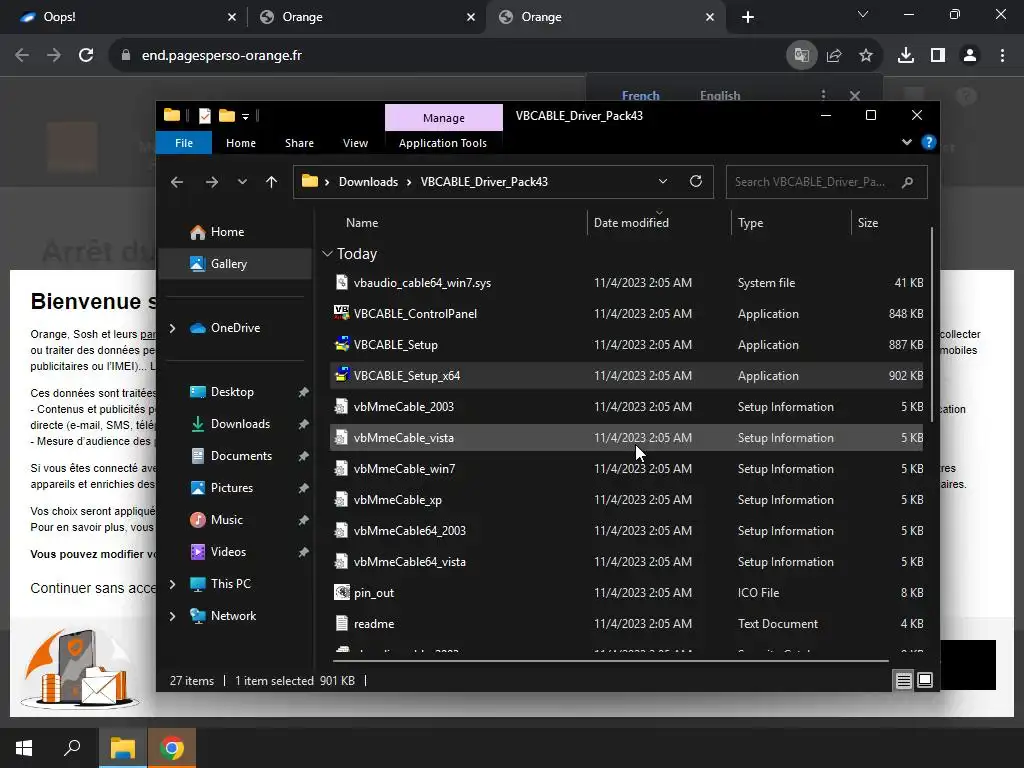Image resolution: width=1024 pixels, height=768 pixels.
Task: Click Downloads in breadcrumb path
Action: click(368, 182)
